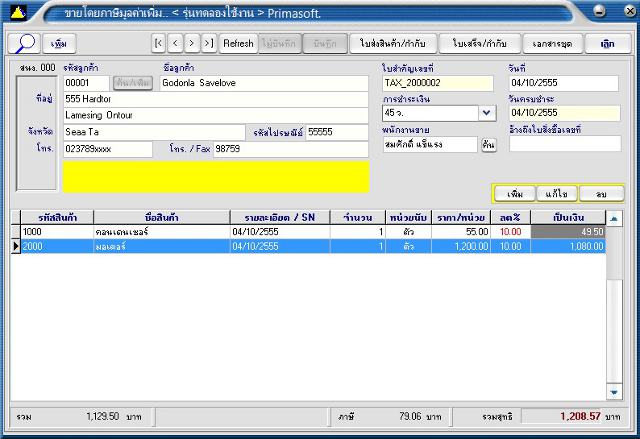
Task: Go to first record navigation arrow
Action: coord(158,43)
